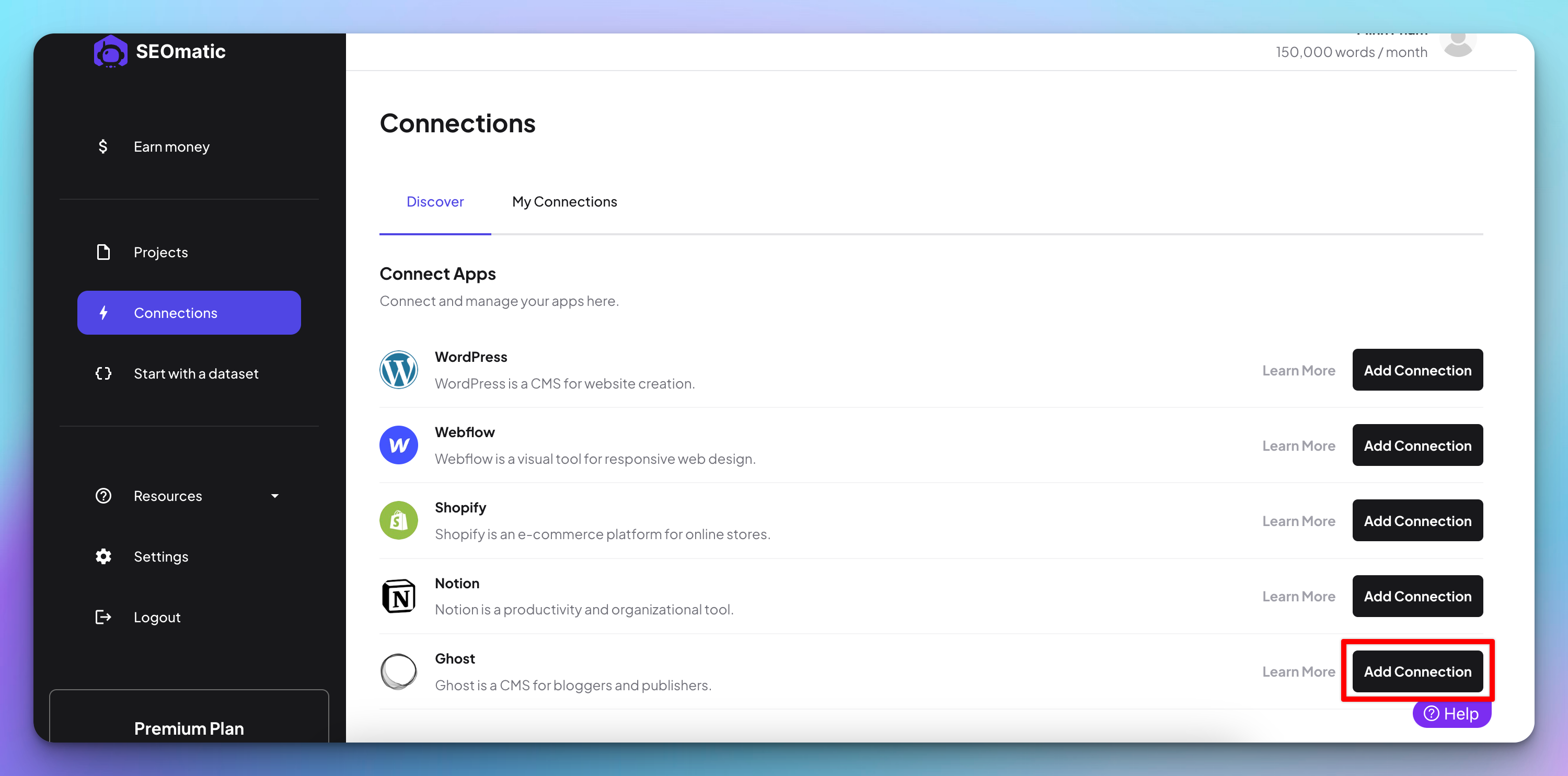Screen dimensions: 1568x776
Task: Add Connection for WordPress
Action: click(1417, 370)
